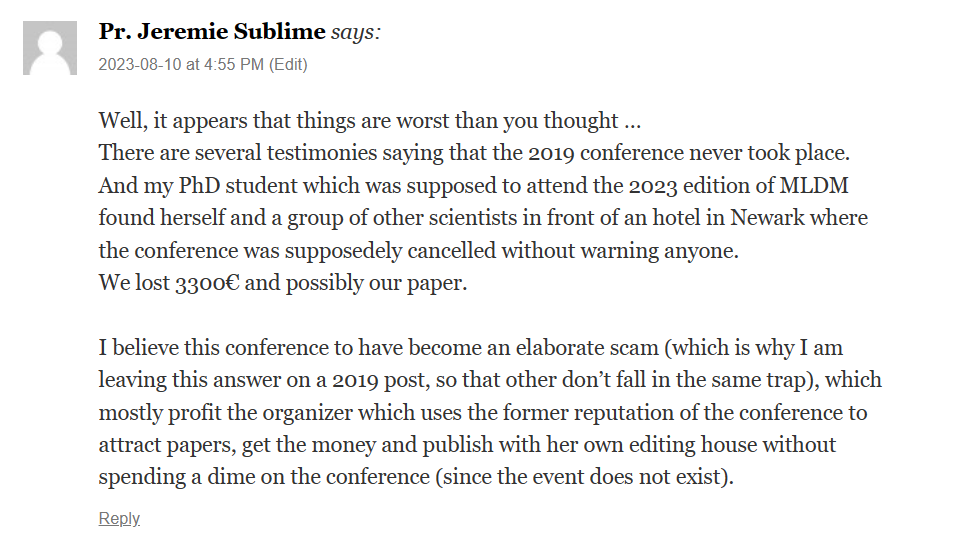
Task: Click the line starting "Well, it appears"
Action: 369,122
